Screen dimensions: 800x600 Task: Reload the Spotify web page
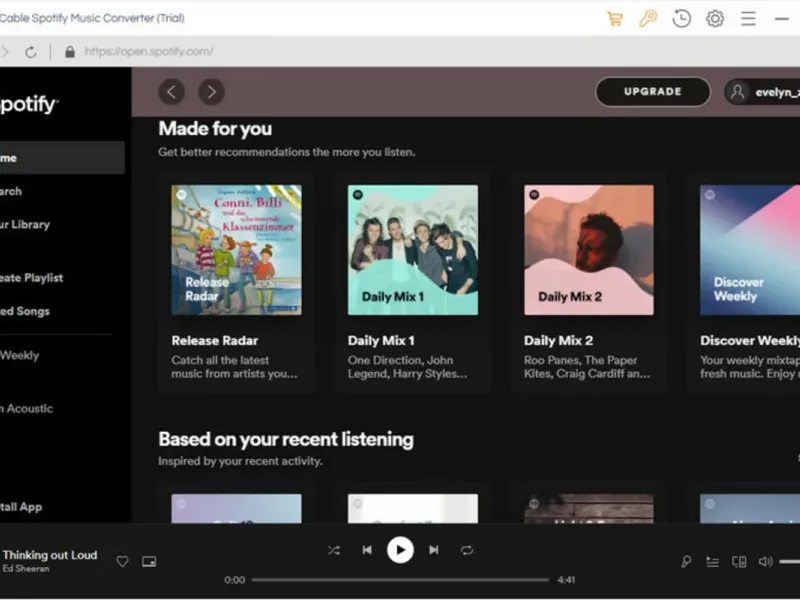(31, 52)
